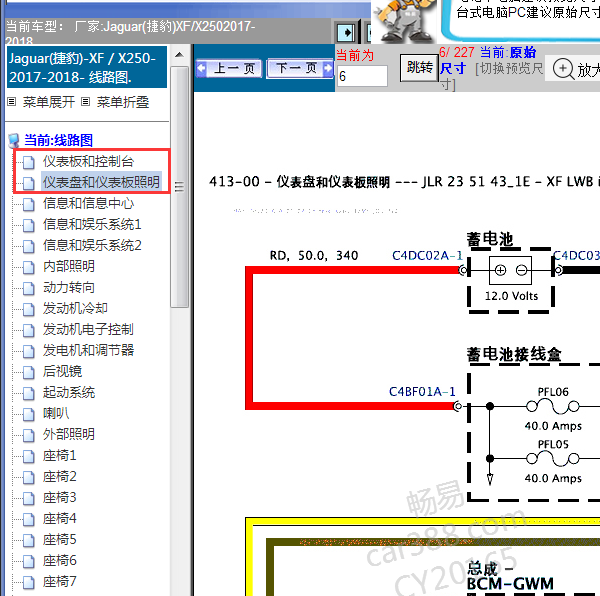600x596 pixels.
Task: Click the BCM-GWM module label
Action: pyautogui.click(x=510, y=584)
